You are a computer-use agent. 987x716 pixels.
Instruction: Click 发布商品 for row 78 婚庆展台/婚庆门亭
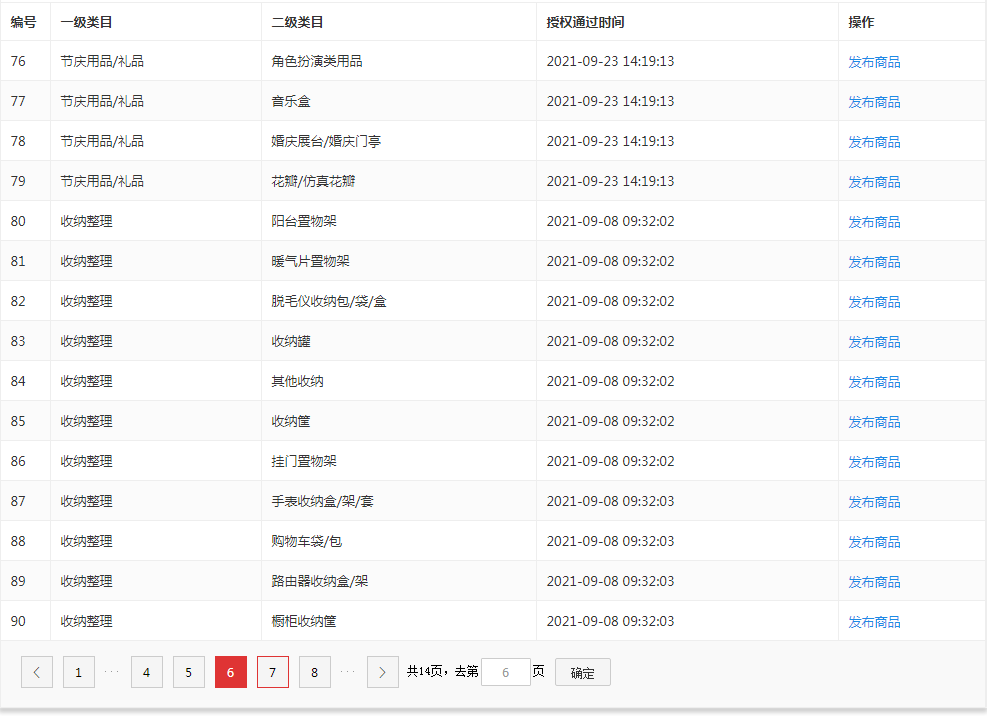point(874,142)
